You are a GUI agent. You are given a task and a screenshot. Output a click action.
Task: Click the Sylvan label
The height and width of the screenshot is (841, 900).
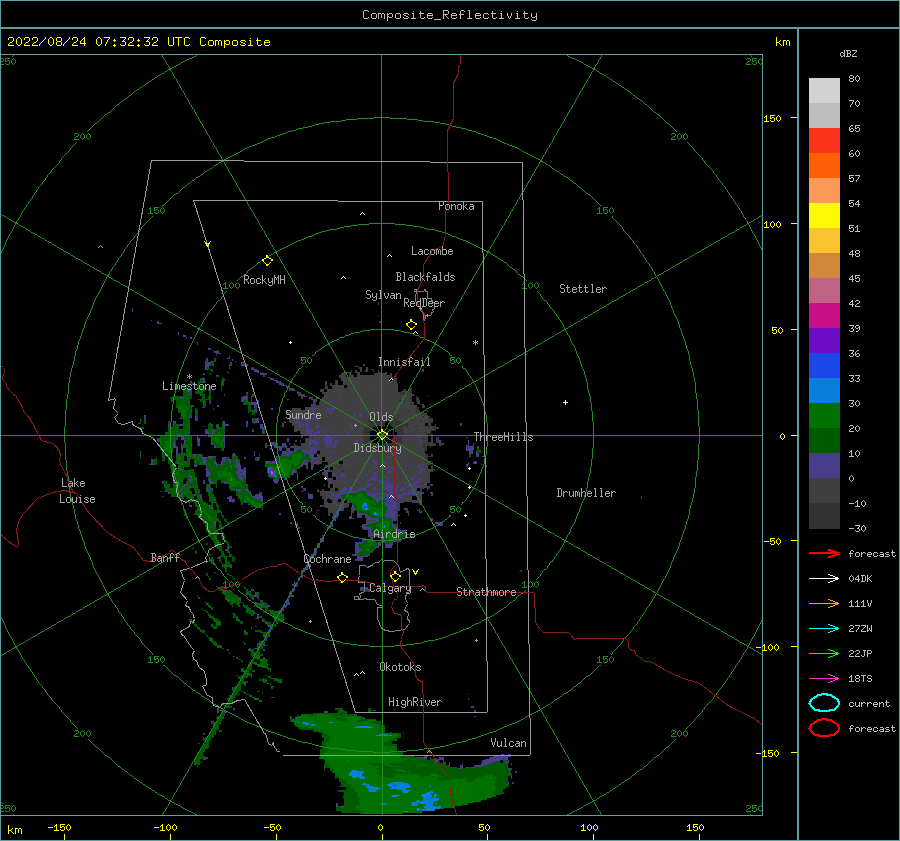383,295
